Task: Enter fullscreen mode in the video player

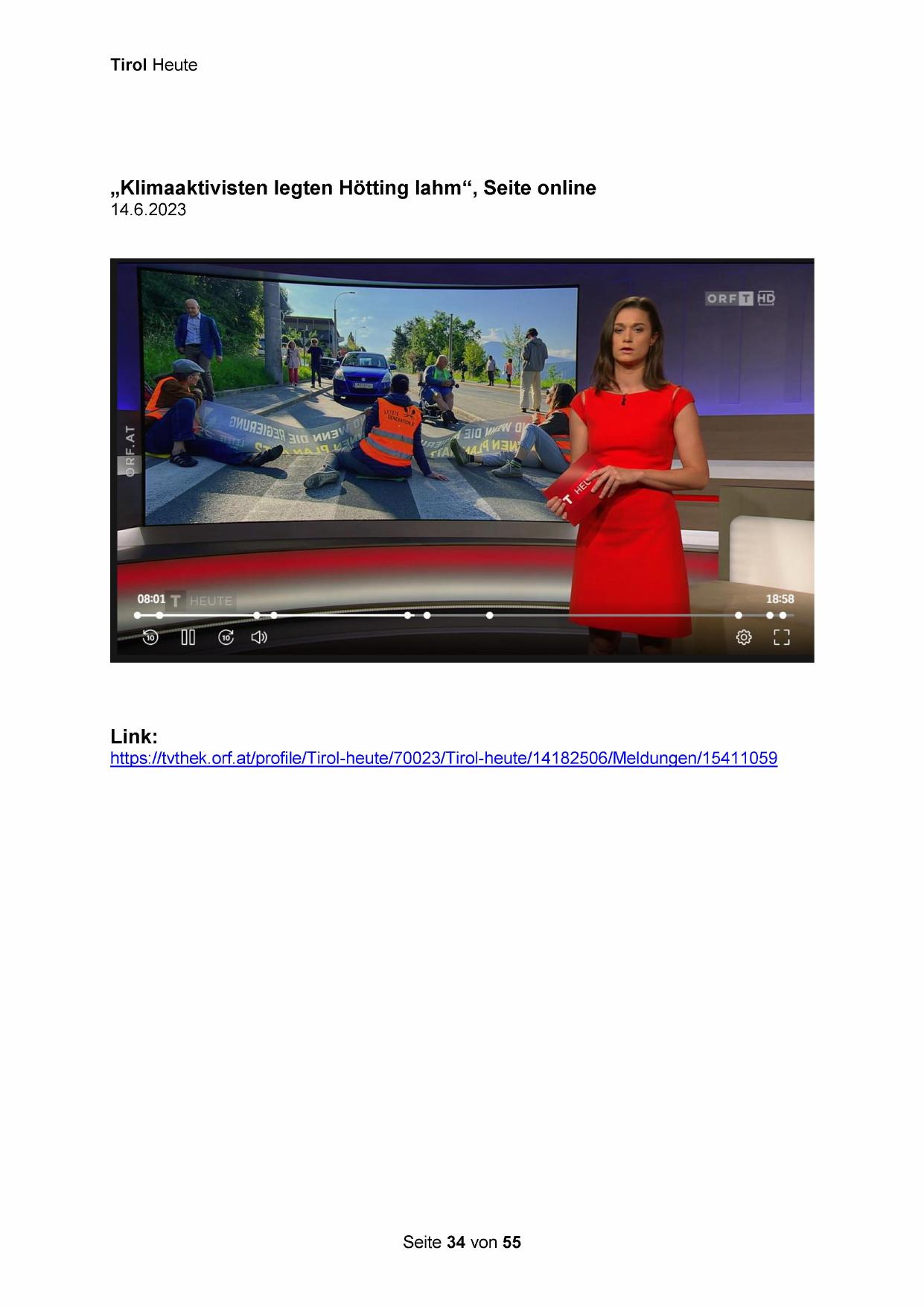Action: click(x=781, y=637)
